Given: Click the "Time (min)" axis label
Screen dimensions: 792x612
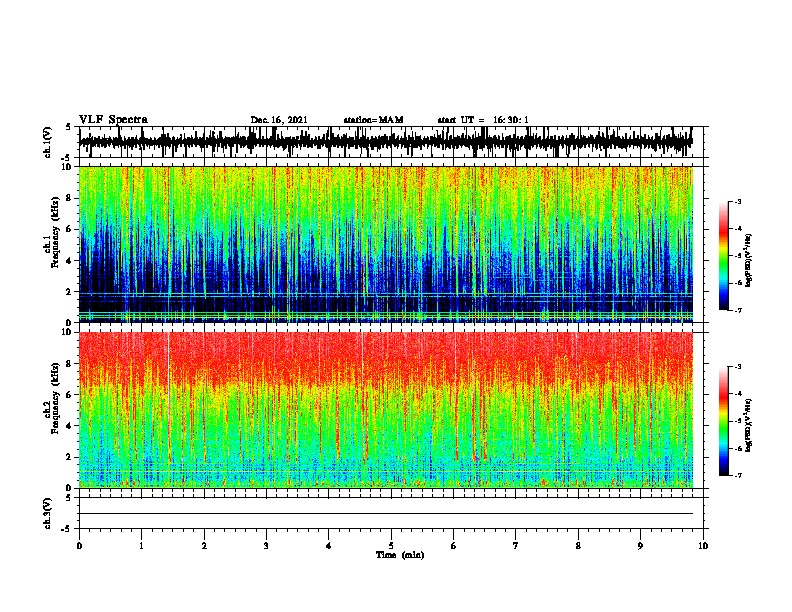Looking at the screenshot, I should click(x=400, y=555).
